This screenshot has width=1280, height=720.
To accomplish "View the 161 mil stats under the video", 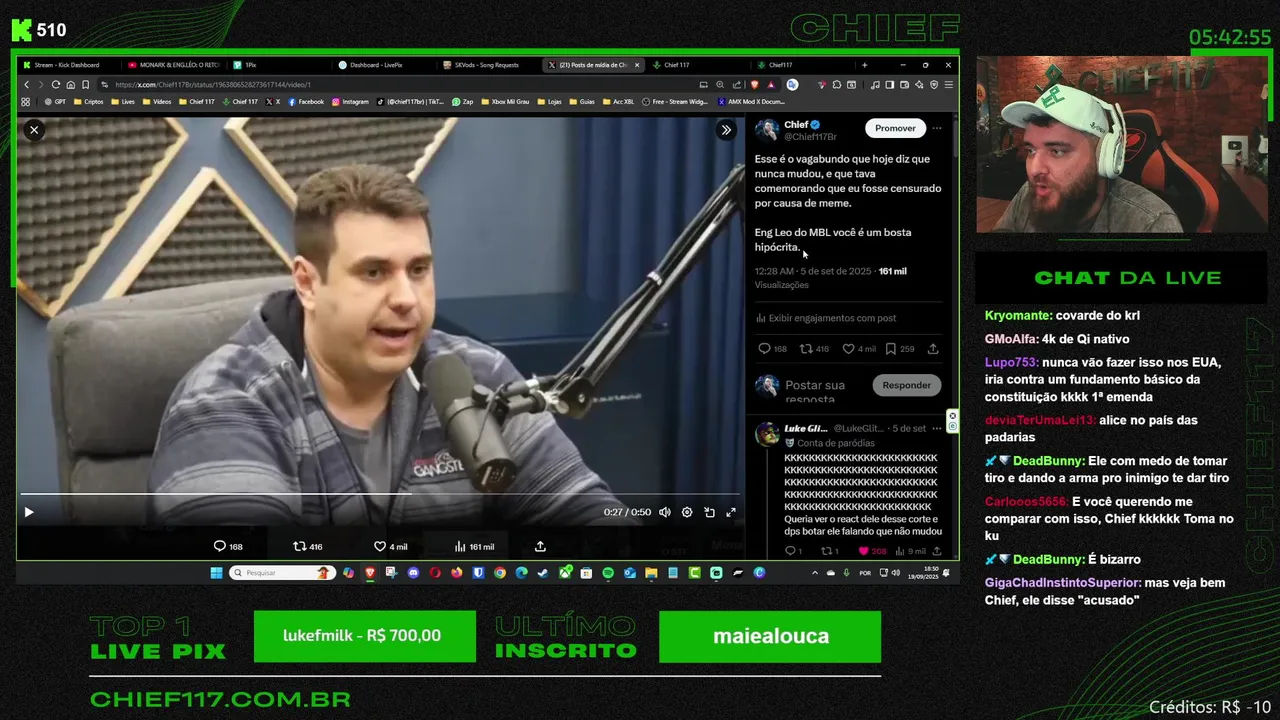I will coord(475,546).
